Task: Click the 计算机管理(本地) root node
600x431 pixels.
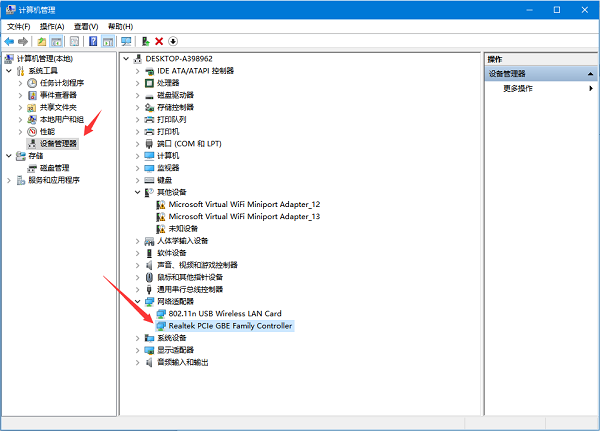Action: (x=45, y=59)
